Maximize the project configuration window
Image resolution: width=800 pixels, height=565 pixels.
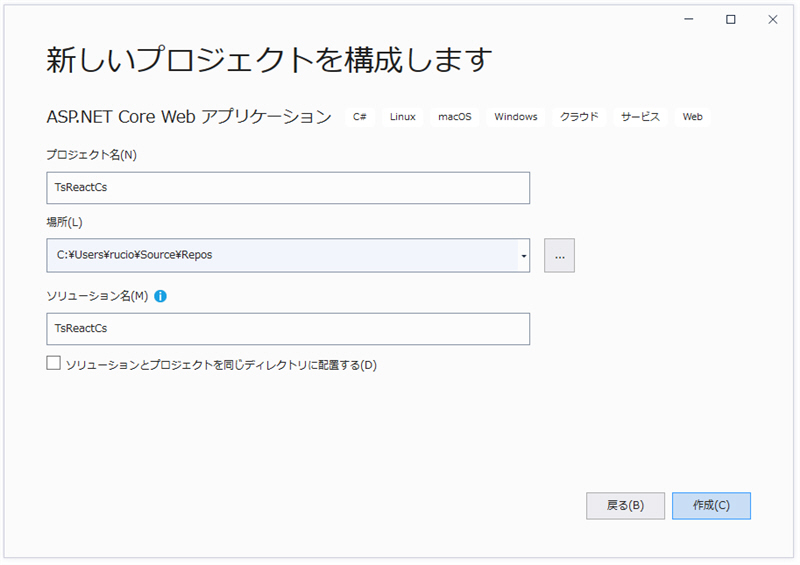pos(731,19)
